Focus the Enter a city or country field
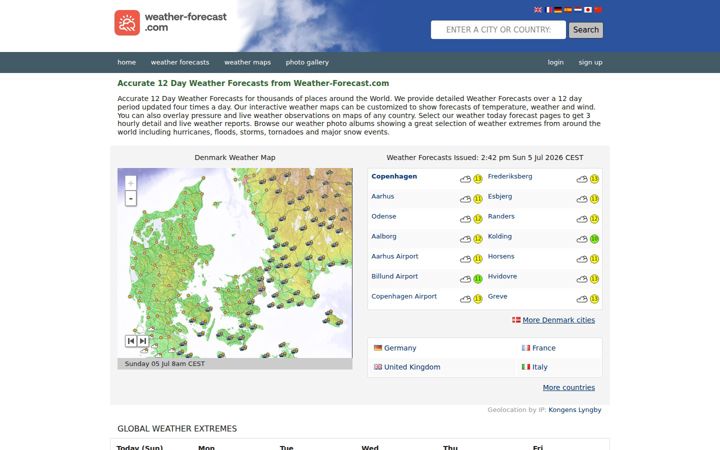Viewport: 720px width, 450px height. point(498,30)
